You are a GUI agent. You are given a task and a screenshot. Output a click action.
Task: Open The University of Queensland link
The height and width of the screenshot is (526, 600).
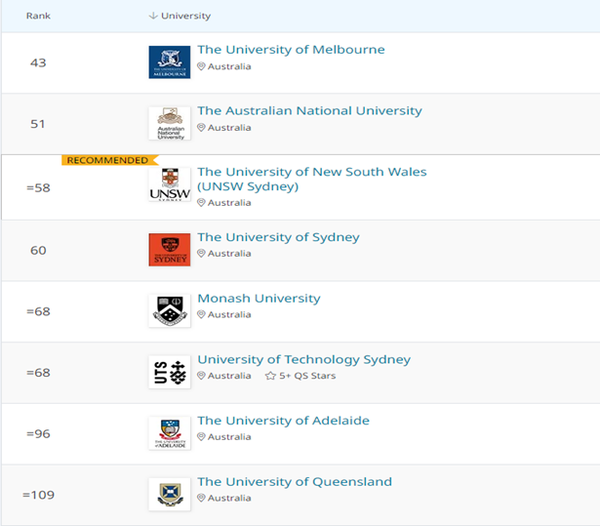pos(295,482)
